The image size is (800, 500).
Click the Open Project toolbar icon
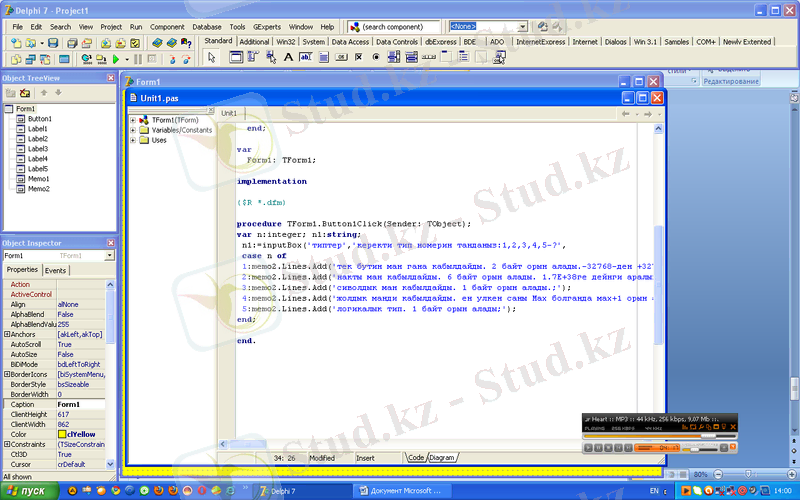[x=87, y=43]
